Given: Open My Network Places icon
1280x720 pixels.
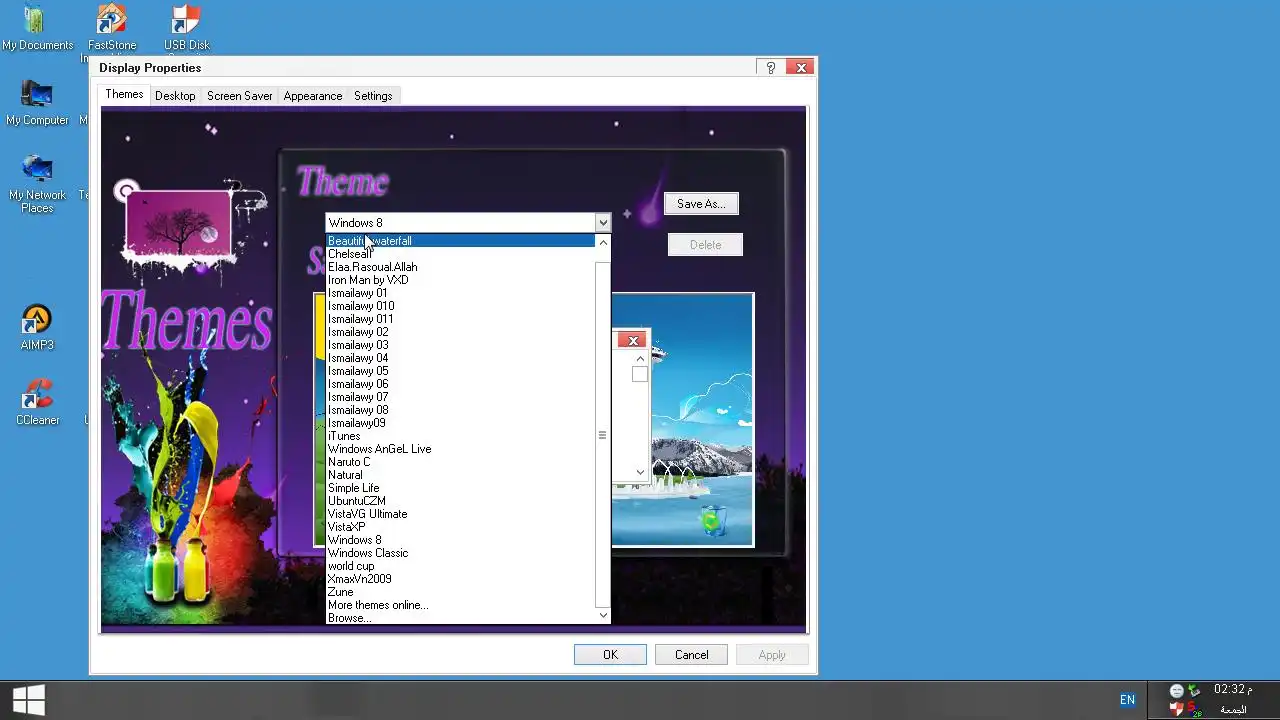Looking at the screenshot, I should tap(37, 184).
